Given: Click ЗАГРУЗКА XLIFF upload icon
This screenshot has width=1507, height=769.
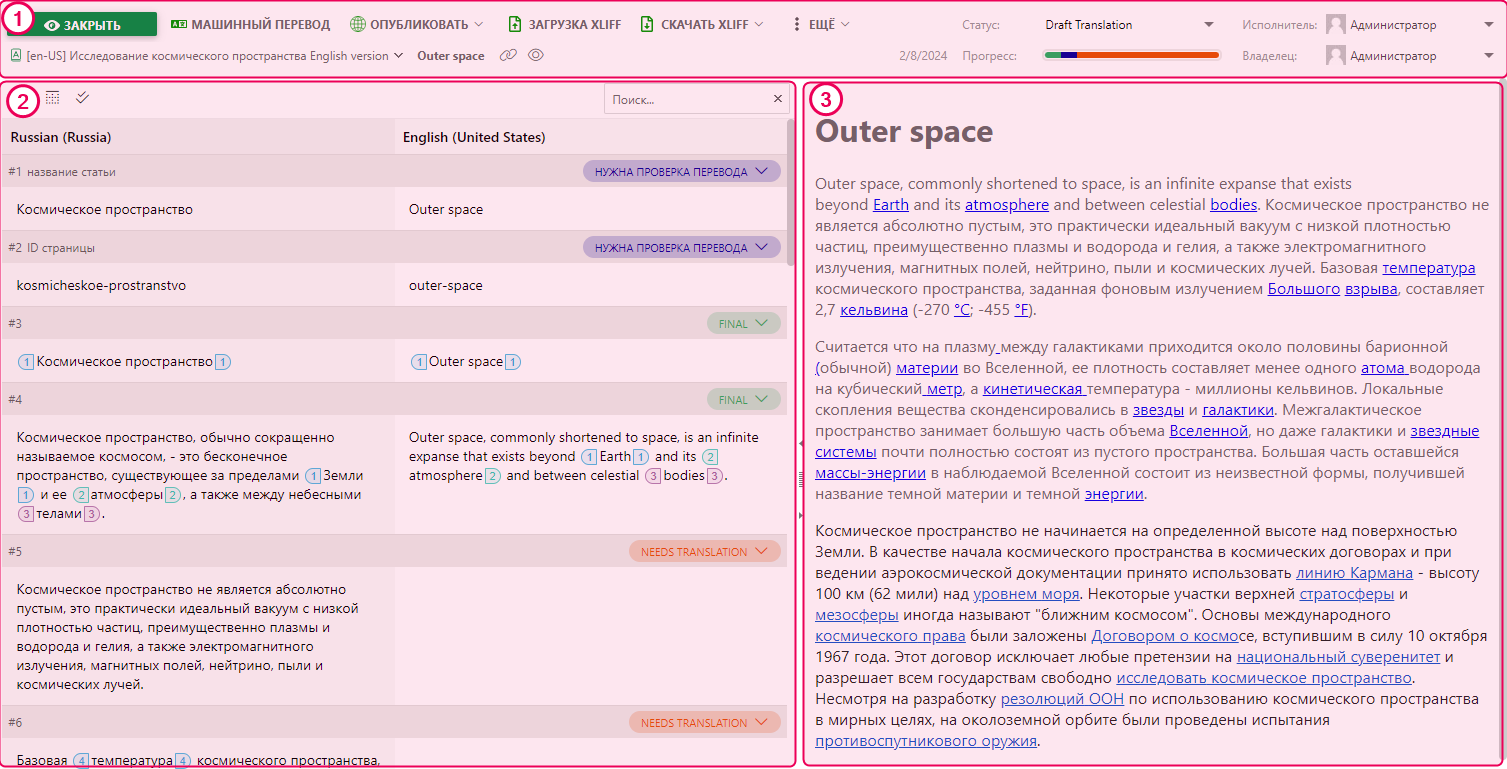Looking at the screenshot, I should click(515, 24).
